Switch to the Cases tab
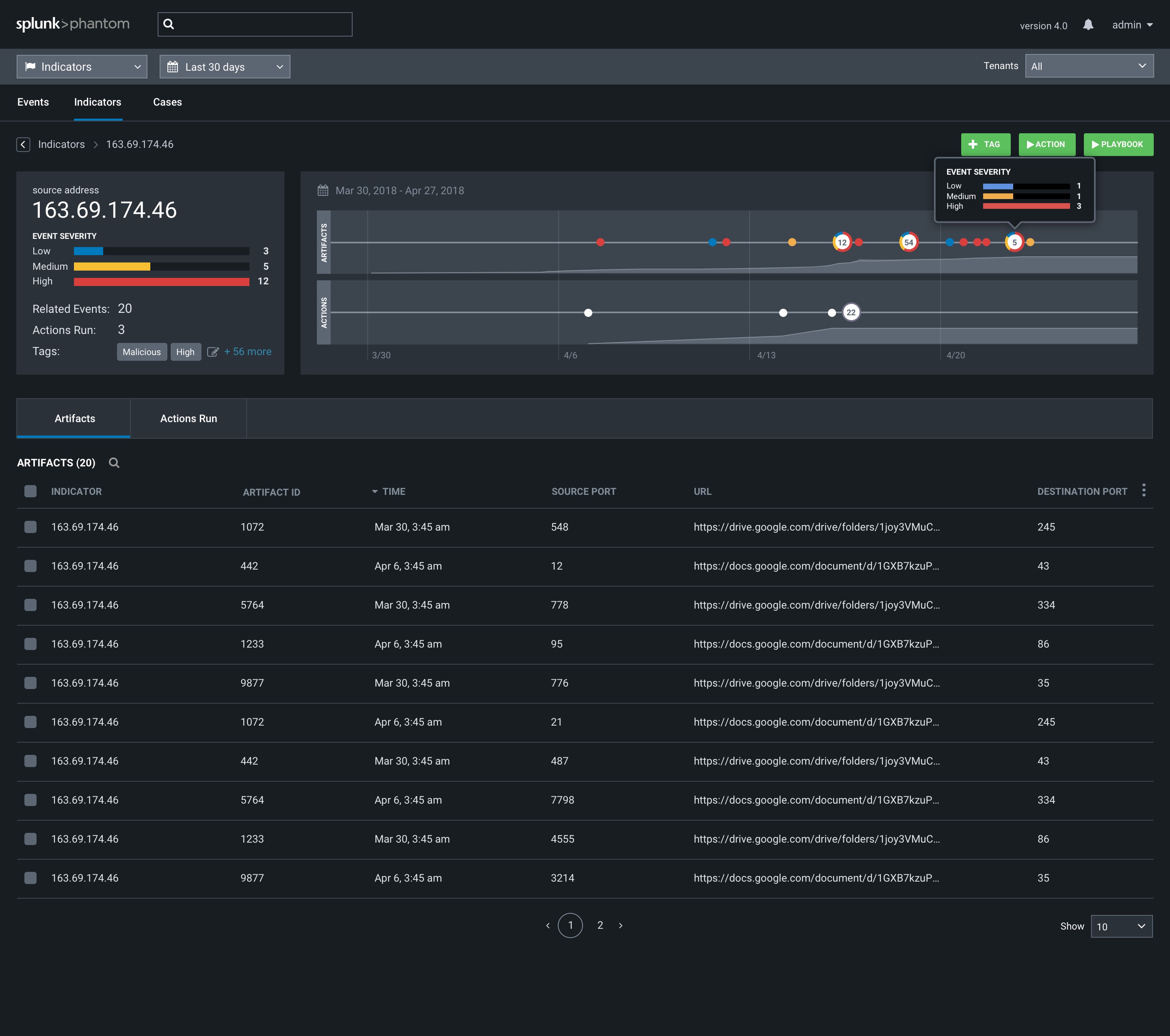The height and width of the screenshot is (1036, 1170). pyautogui.click(x=167, y=102)
